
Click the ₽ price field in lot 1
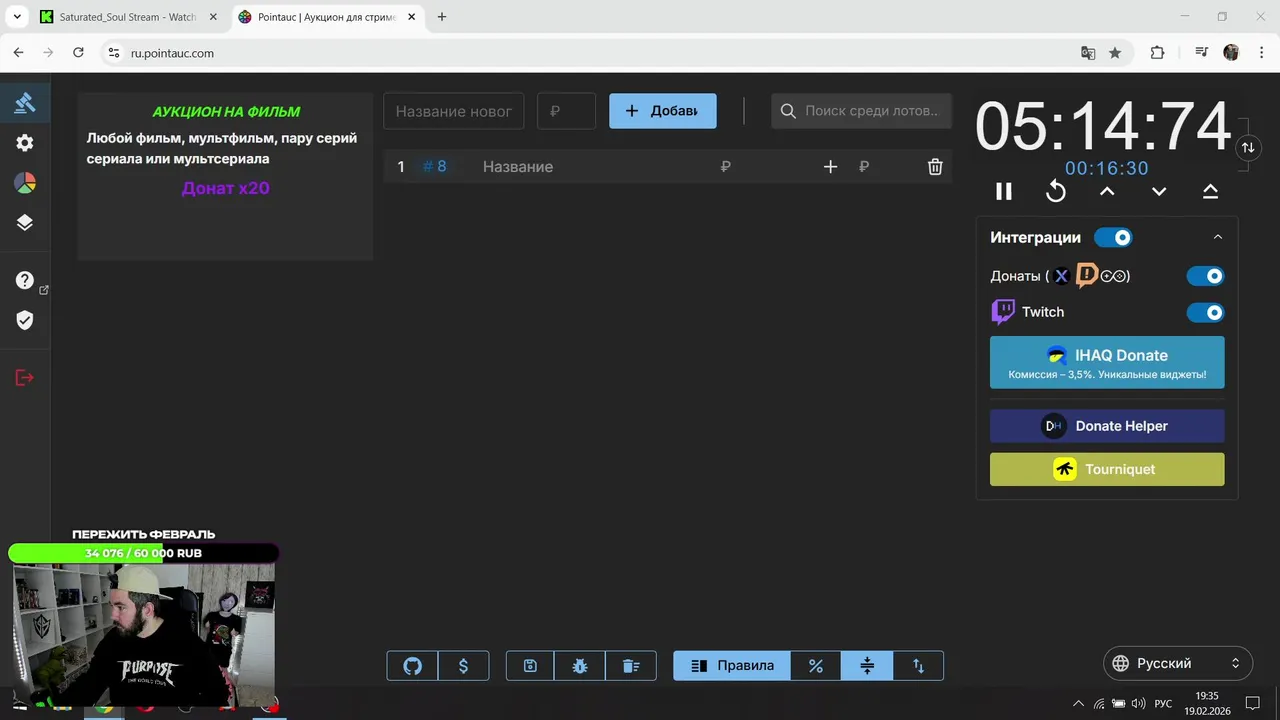(x=760, y=167)
